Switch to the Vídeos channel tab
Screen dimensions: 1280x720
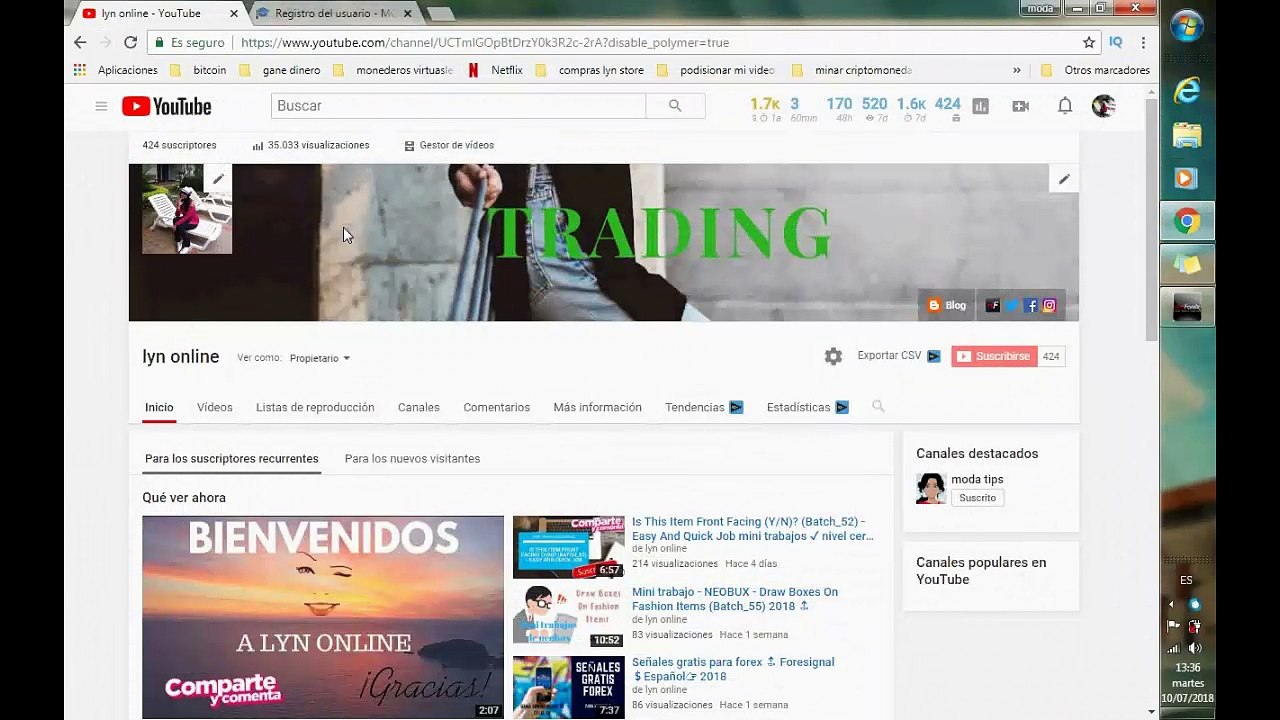coord(214,407)
